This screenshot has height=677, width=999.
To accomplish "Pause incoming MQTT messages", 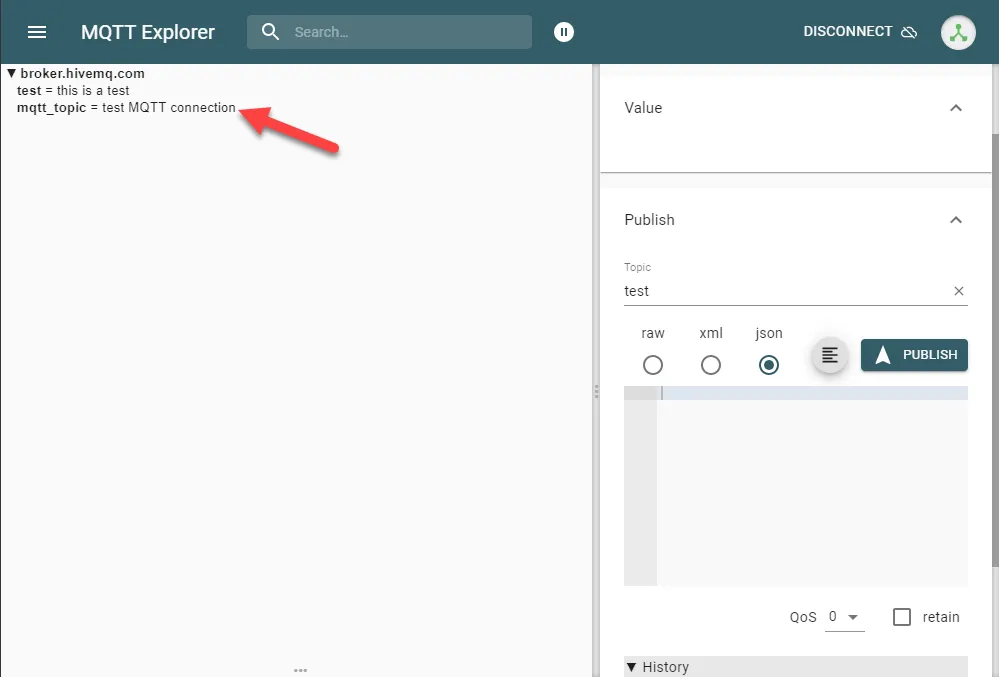I will (563, 31).
